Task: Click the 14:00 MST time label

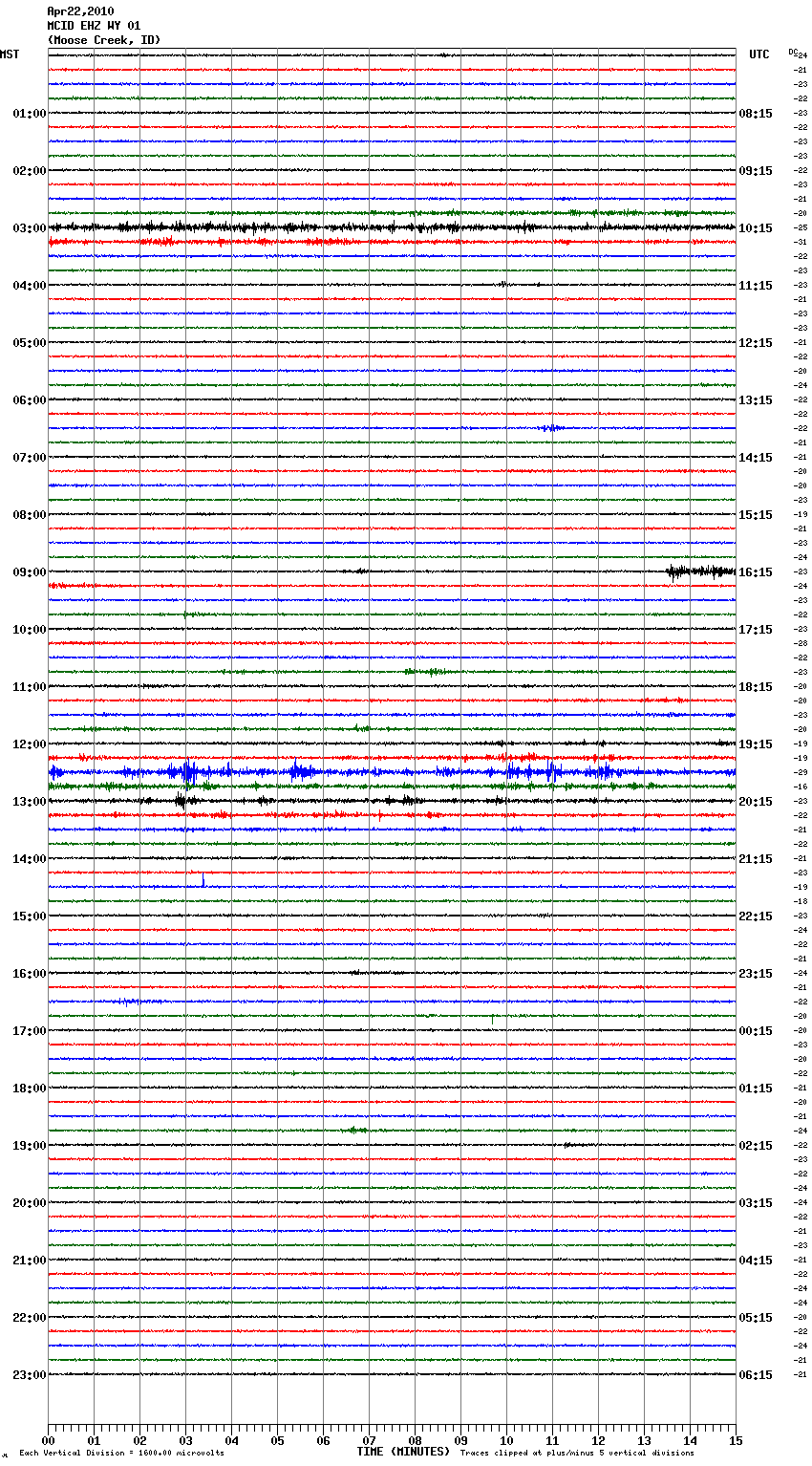Action: tap(29, 859)
